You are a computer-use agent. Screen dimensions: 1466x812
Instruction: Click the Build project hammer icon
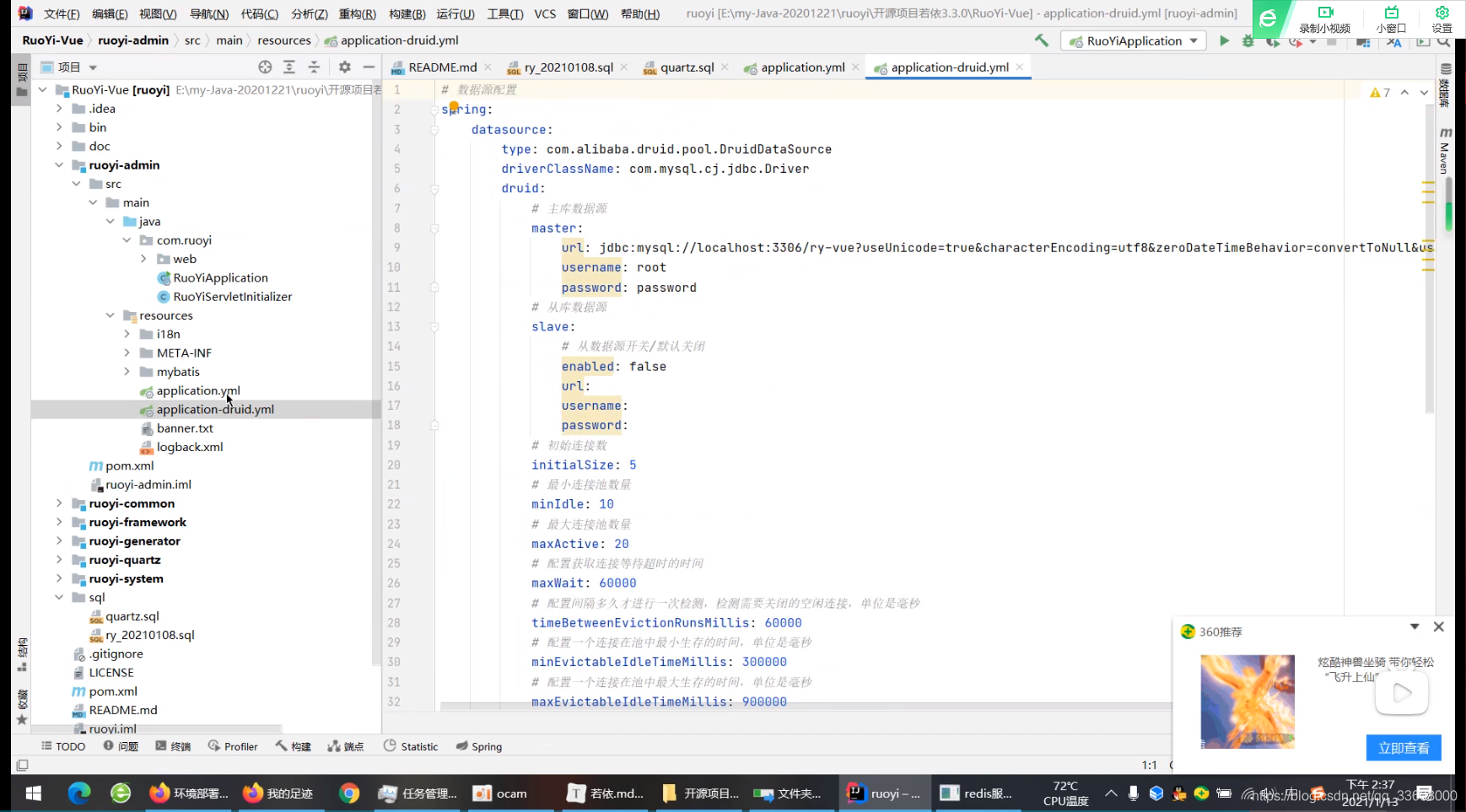(x=1042, y=40)
